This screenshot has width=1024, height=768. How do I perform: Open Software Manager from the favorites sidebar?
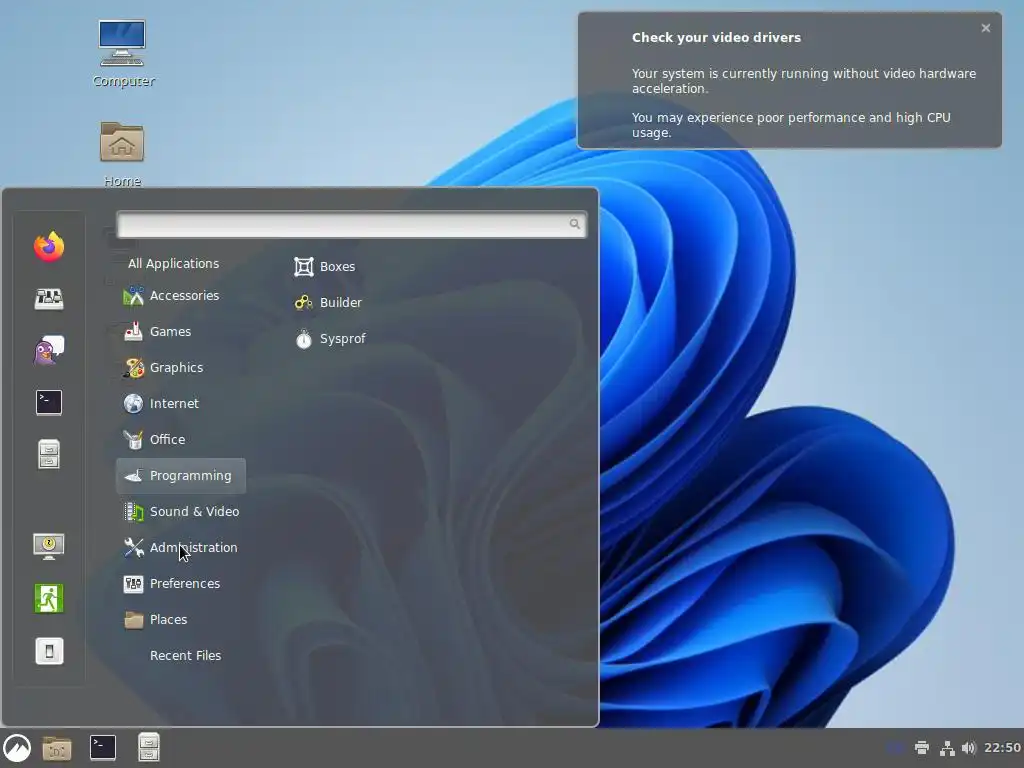click(49, 298)
